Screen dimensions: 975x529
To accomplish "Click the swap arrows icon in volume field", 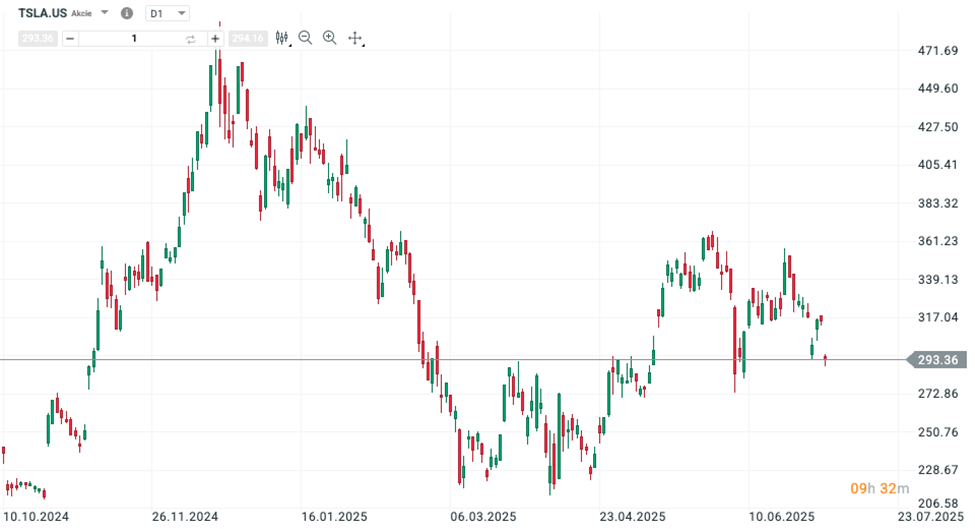I will coord(191,39).
